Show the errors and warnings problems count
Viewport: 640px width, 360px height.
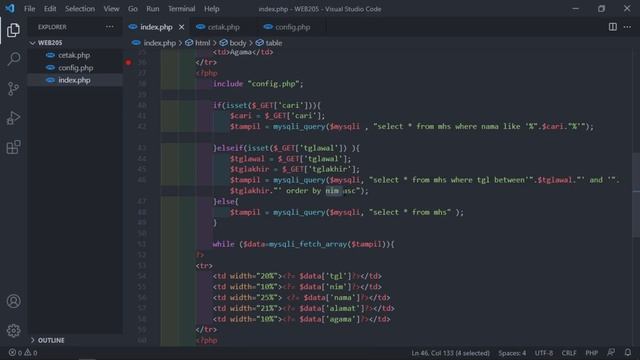click(x=23, y=353)
